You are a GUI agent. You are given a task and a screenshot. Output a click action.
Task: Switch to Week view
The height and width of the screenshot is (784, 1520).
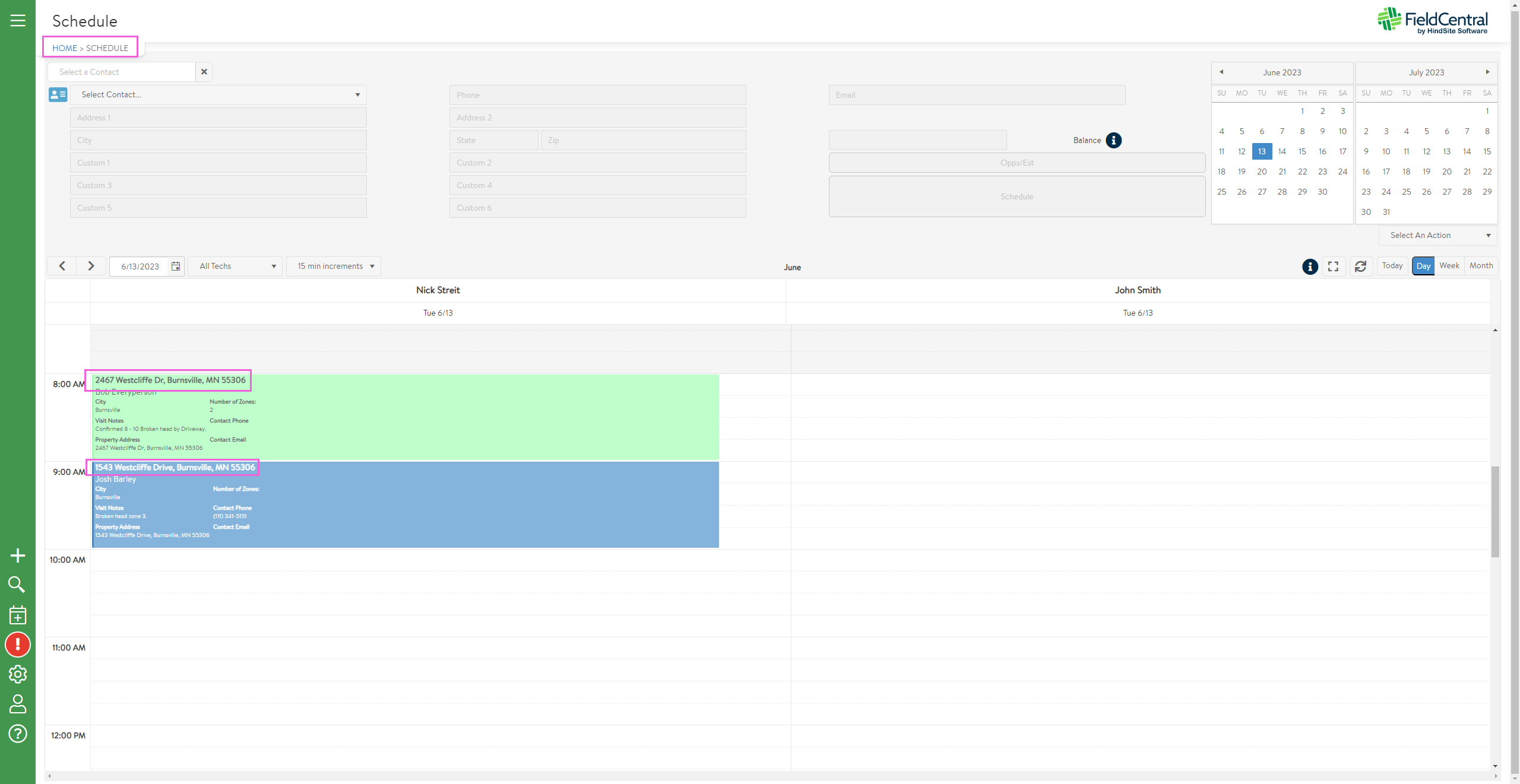1449,266
